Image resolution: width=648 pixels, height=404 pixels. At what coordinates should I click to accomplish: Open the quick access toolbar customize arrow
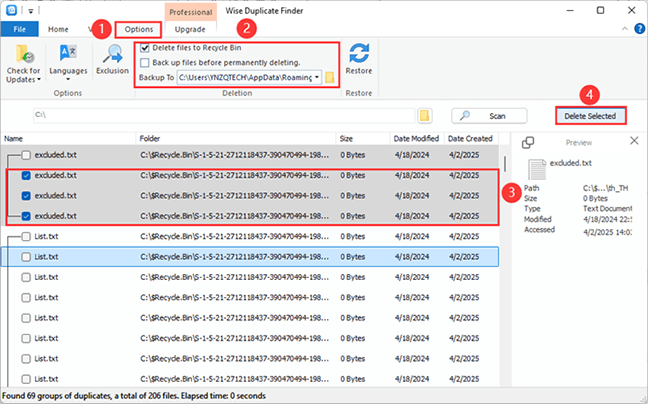point(31,11)
